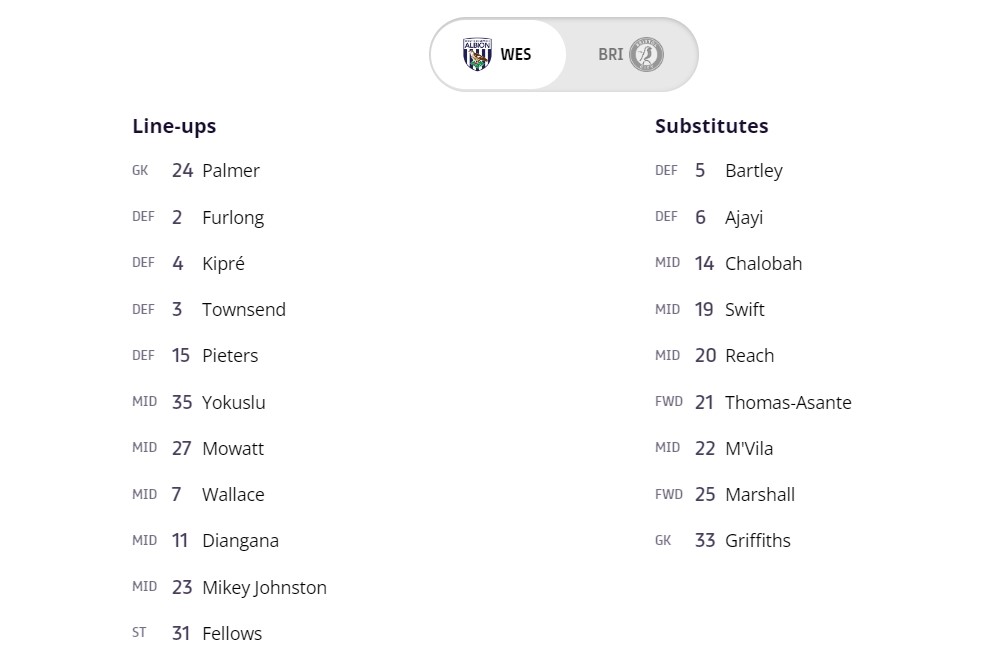The image size is (1006, 663).
Task: Select goalkeeper Palmer from the lineup
Action: (x=231, y=171)
